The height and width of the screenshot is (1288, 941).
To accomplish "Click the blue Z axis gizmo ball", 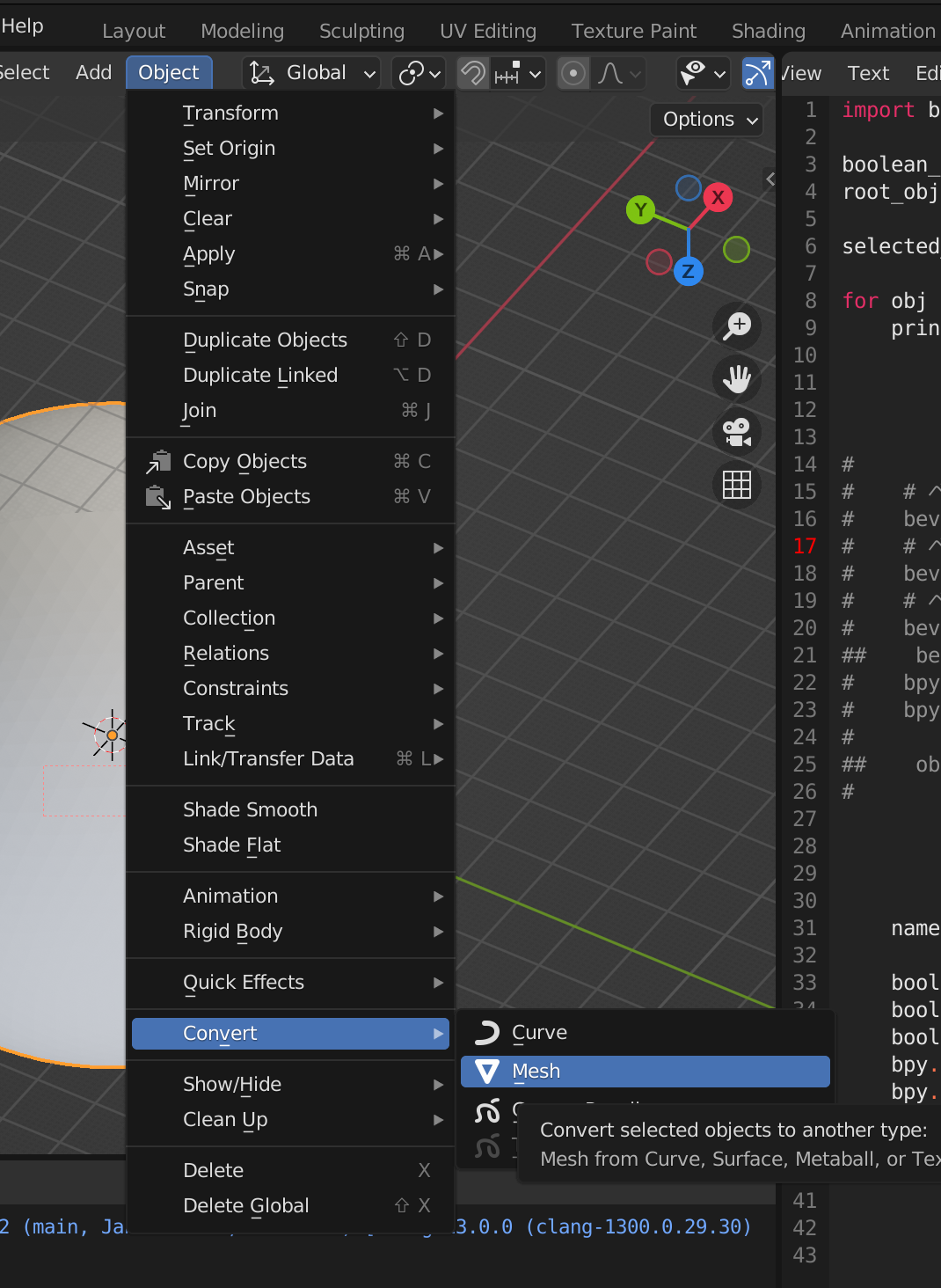I will (688, 271).
